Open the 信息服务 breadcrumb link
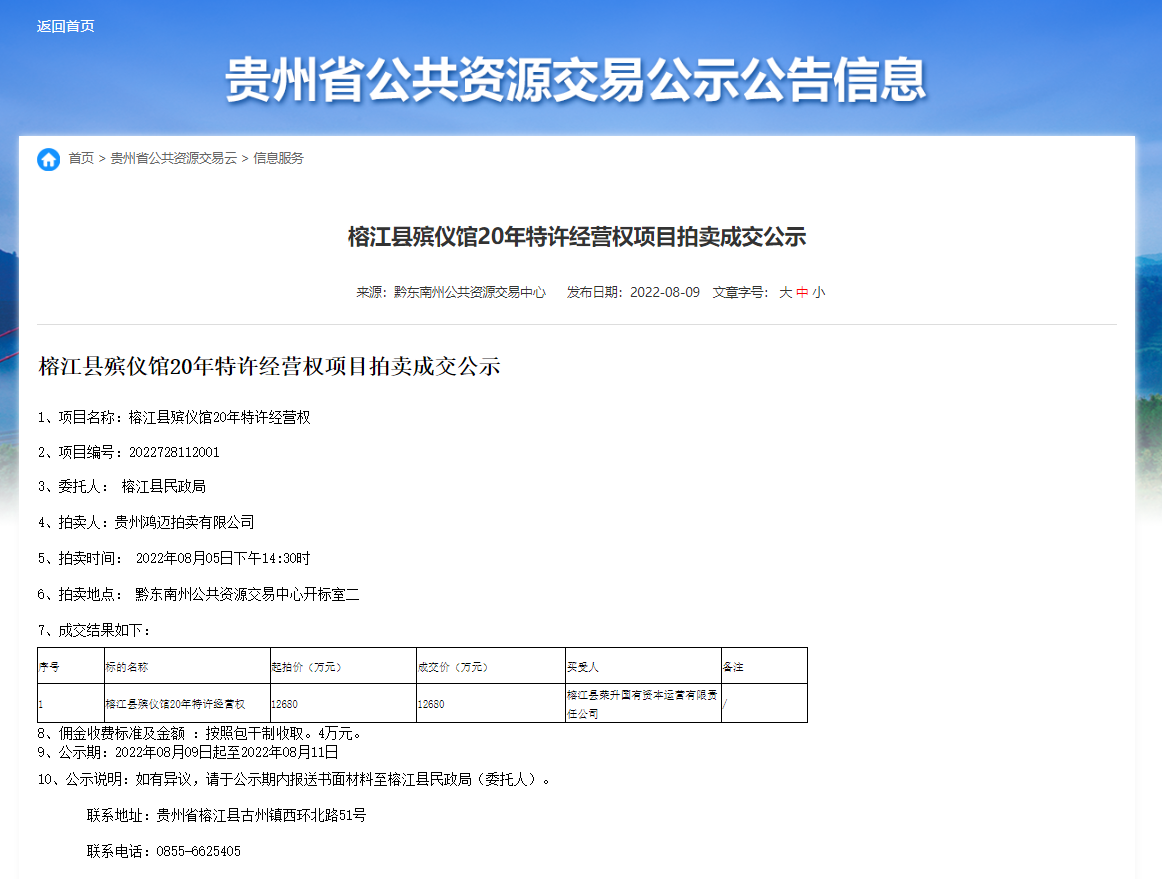This screenshot has width=1162, height=879. [277, 158]
